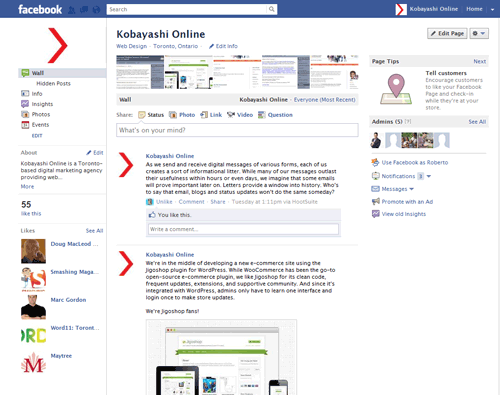Open Maytree liked page thumbnail

click(x=33, y=363)
